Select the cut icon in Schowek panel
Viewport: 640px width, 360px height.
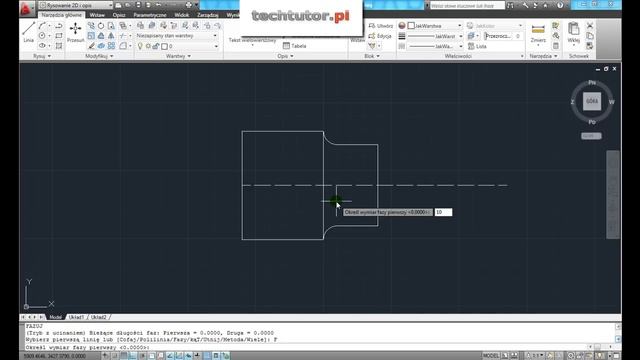pyautogui.click(x=590, y=26)
